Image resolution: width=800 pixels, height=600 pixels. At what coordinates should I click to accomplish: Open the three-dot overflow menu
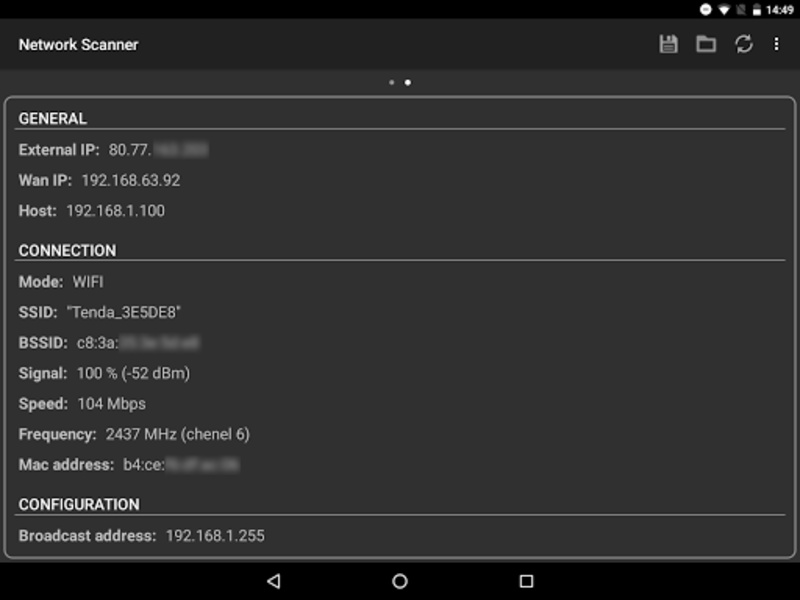coord(776,44)
